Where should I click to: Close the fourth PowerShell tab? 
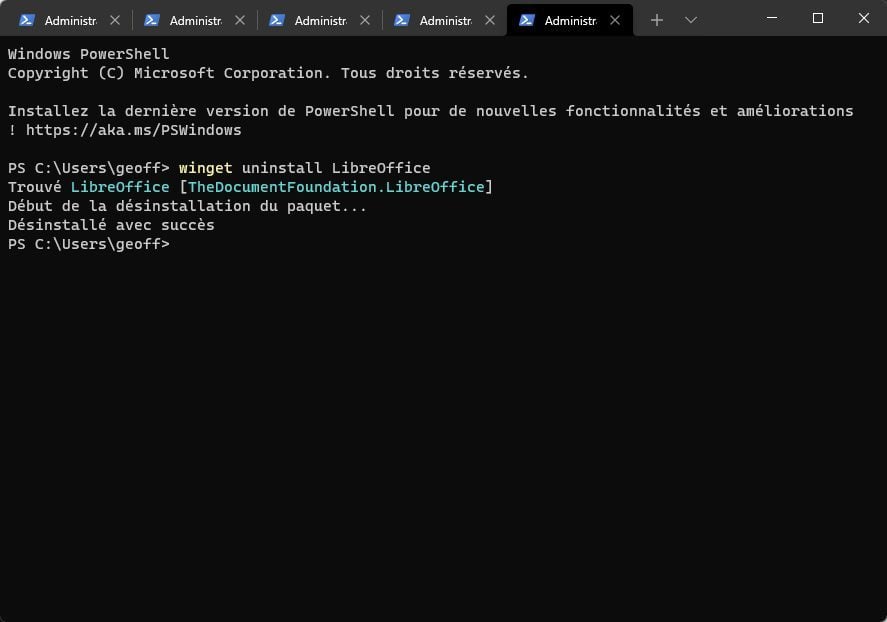(x=490, y=20)
